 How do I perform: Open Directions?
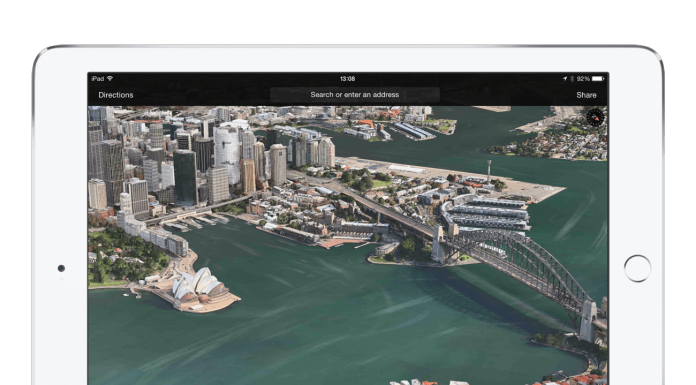(116, 95)
